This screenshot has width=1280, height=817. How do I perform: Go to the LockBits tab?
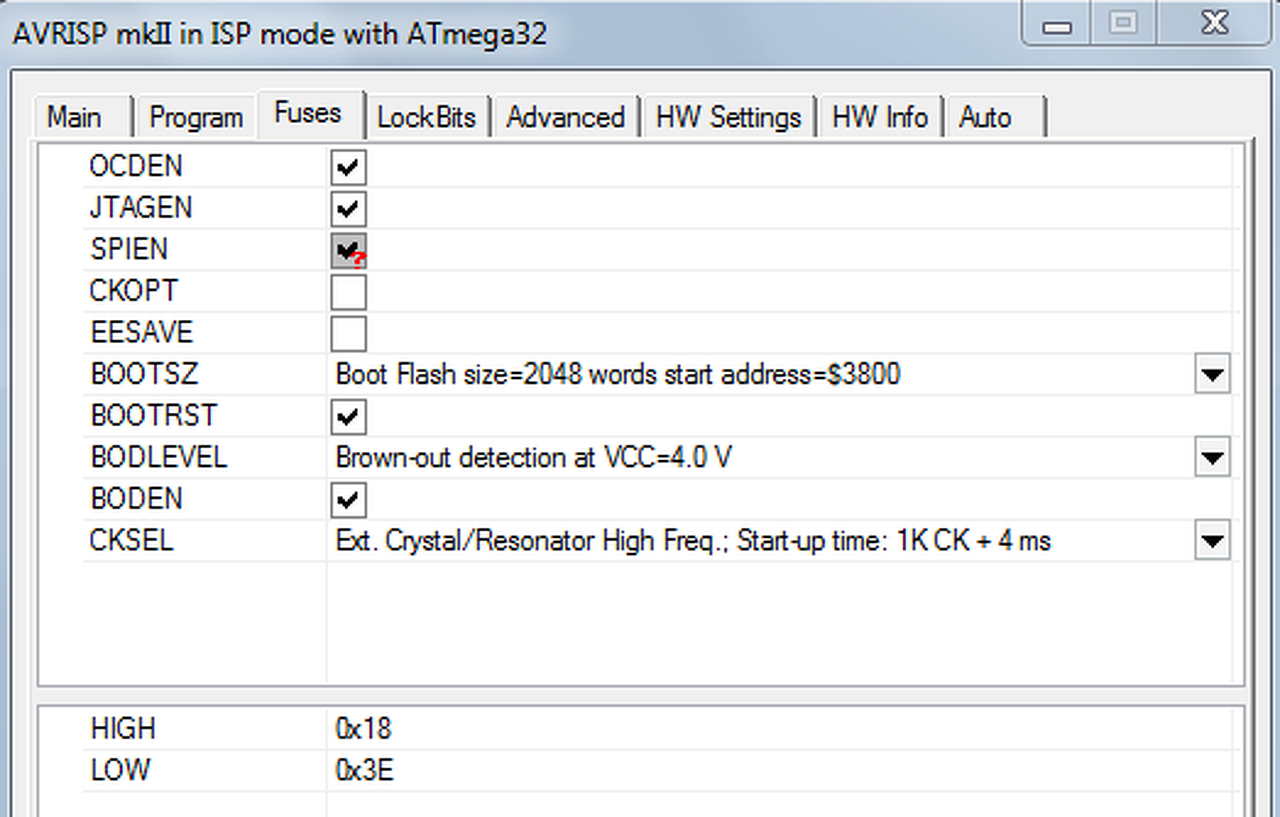click(x=426, y=117)
